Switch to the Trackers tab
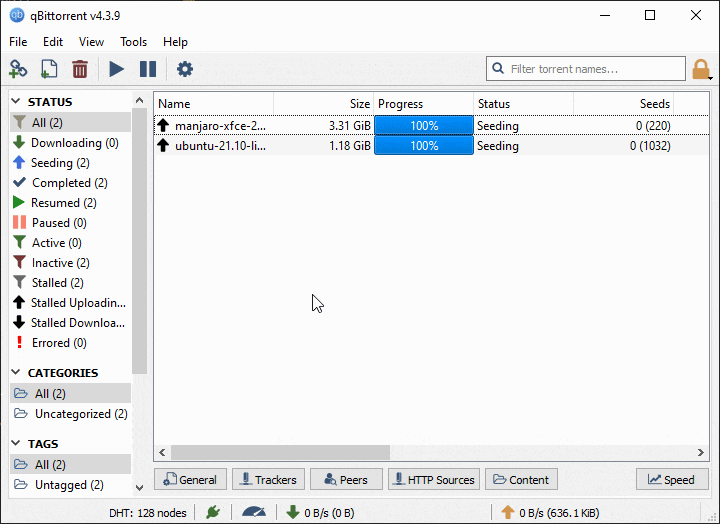 tap(269, 479)
